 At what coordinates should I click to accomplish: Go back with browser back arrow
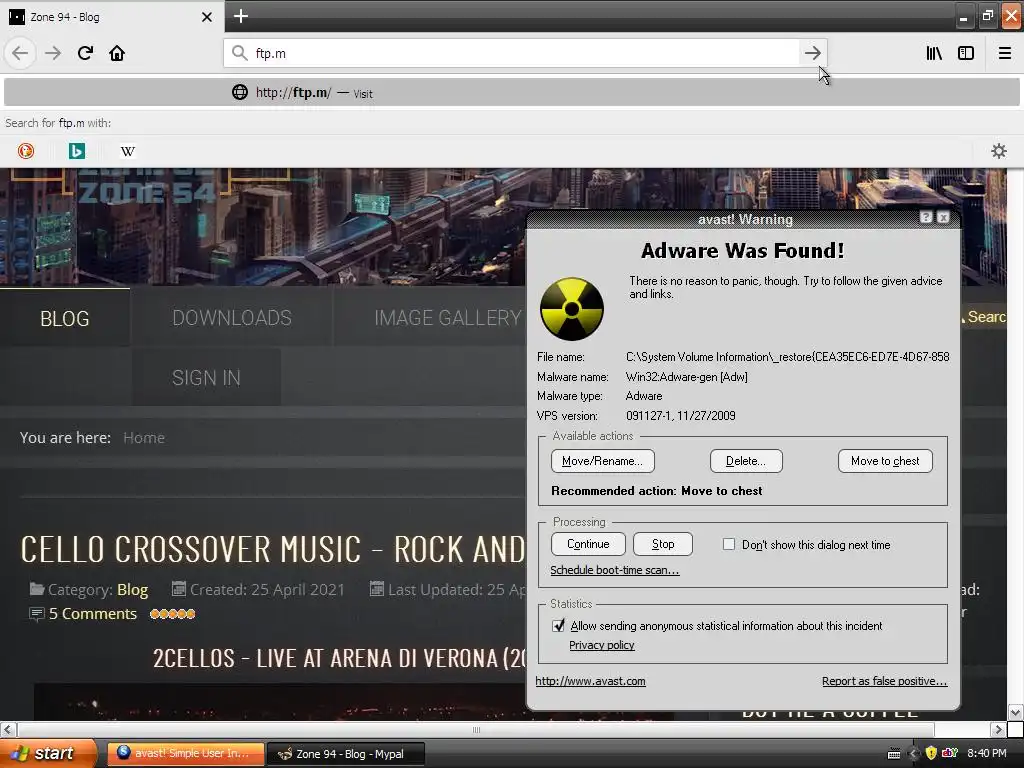20,53
